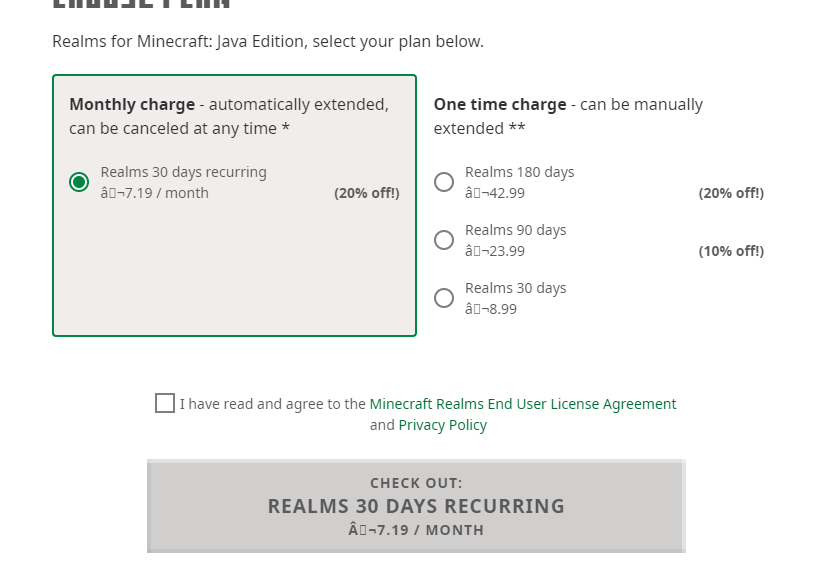Pick the Realms 90 days radio button
This screenshot has width=816, height=575.
point(444,240)
